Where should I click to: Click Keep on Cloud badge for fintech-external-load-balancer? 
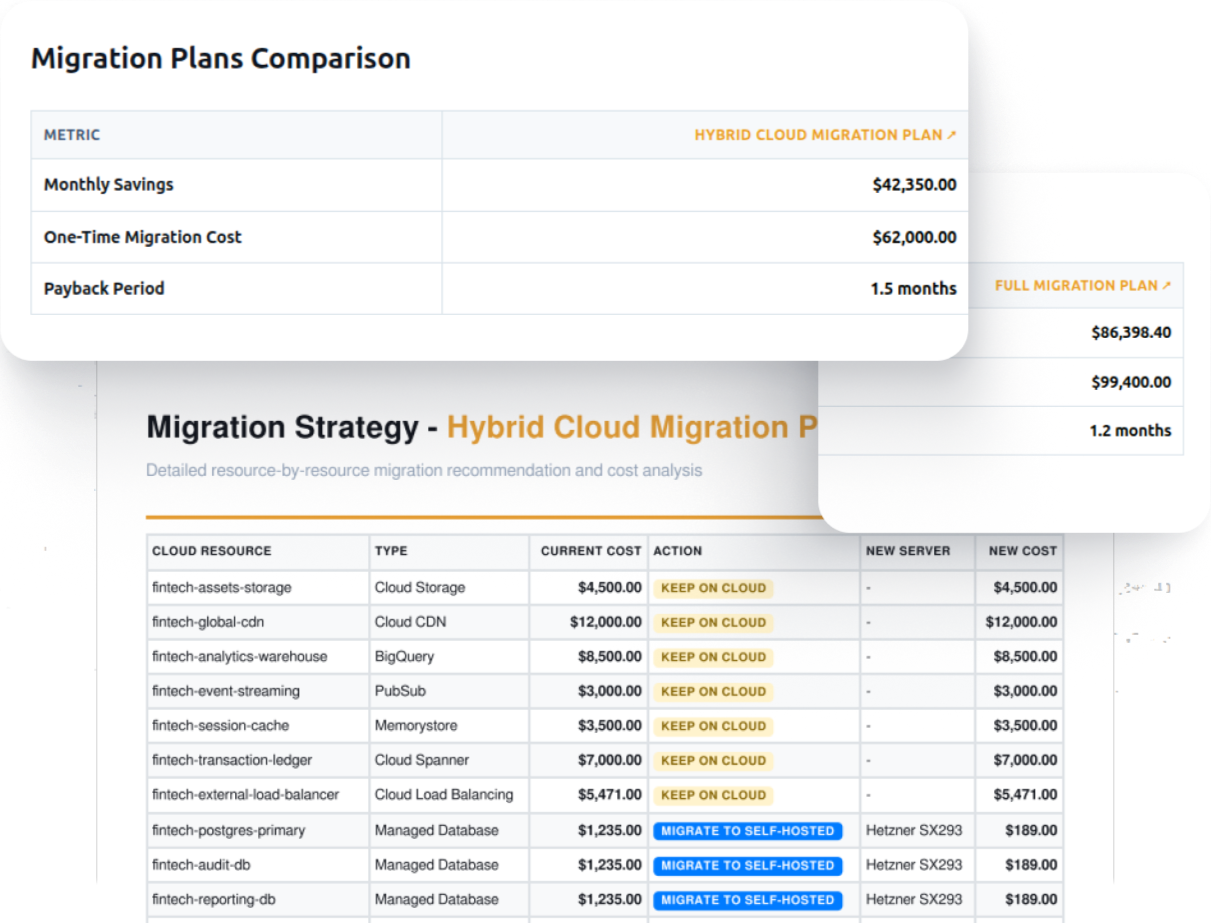[x=713, y=795]
